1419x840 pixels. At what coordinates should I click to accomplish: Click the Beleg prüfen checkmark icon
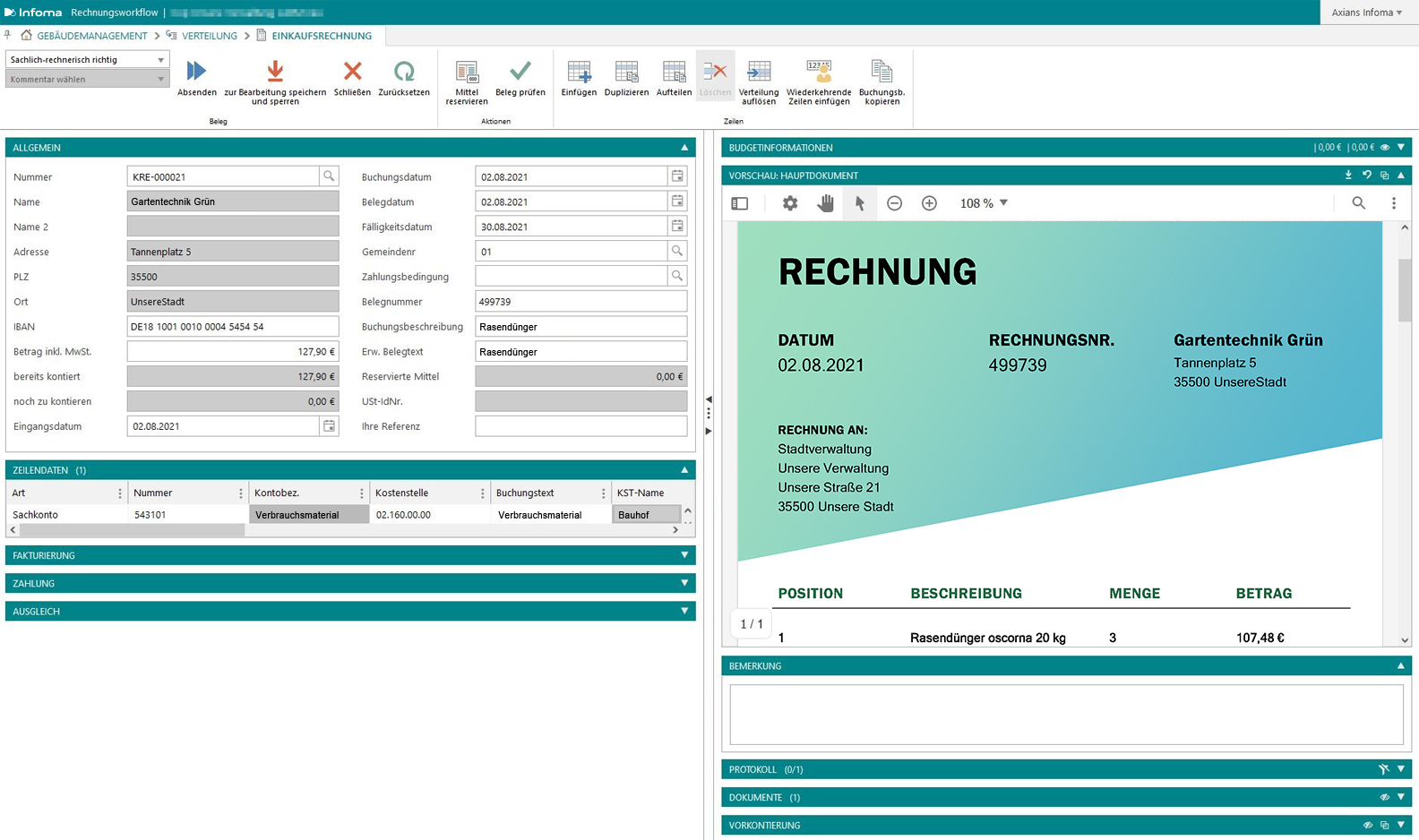[x=520, y=72]
